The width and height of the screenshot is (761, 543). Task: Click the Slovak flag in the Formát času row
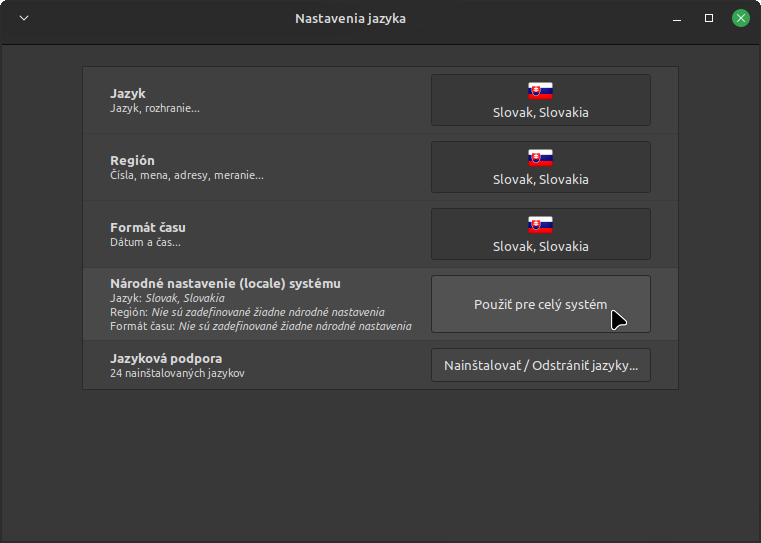540,225
